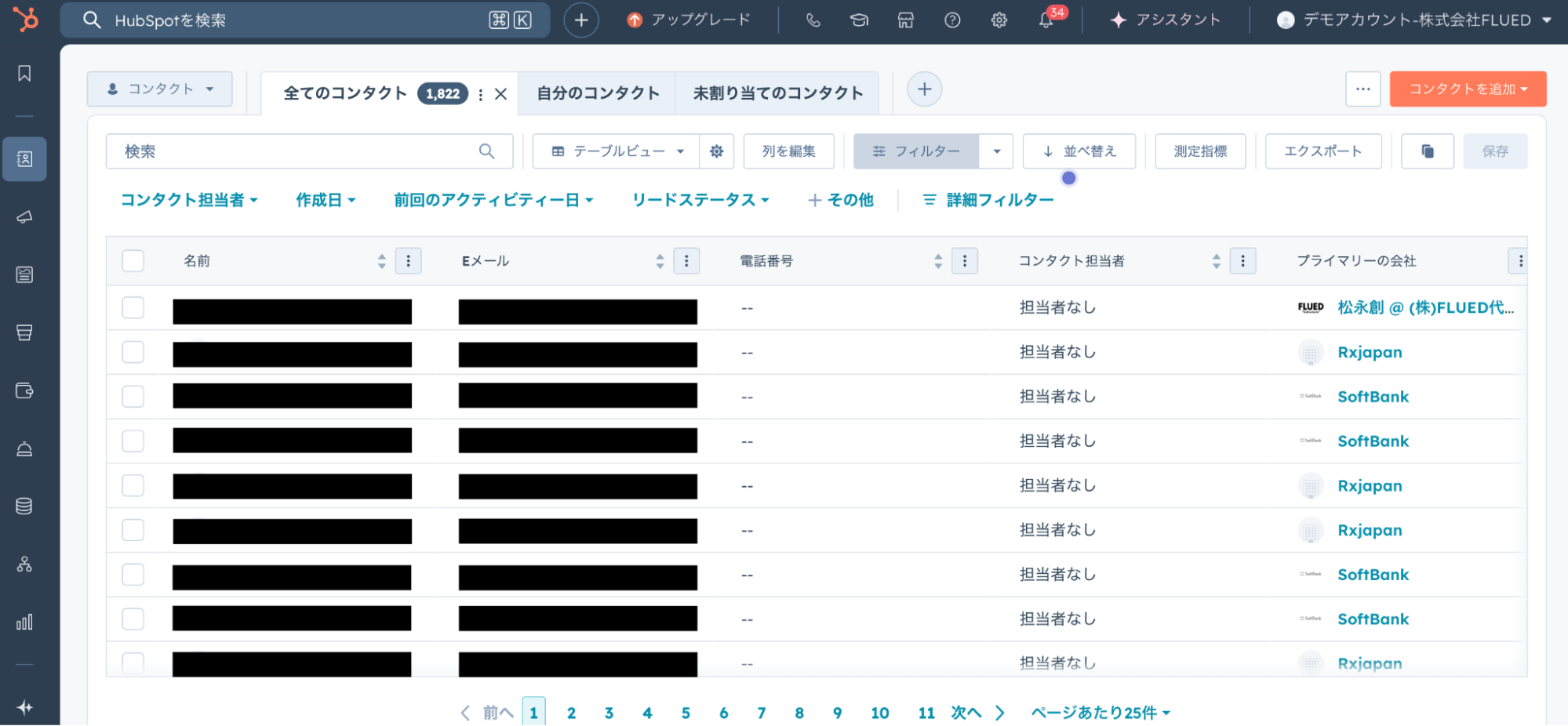Open the settings gear in top bar
The image size is (1568, 726).
pyautogui.click(x=999, y=20)
